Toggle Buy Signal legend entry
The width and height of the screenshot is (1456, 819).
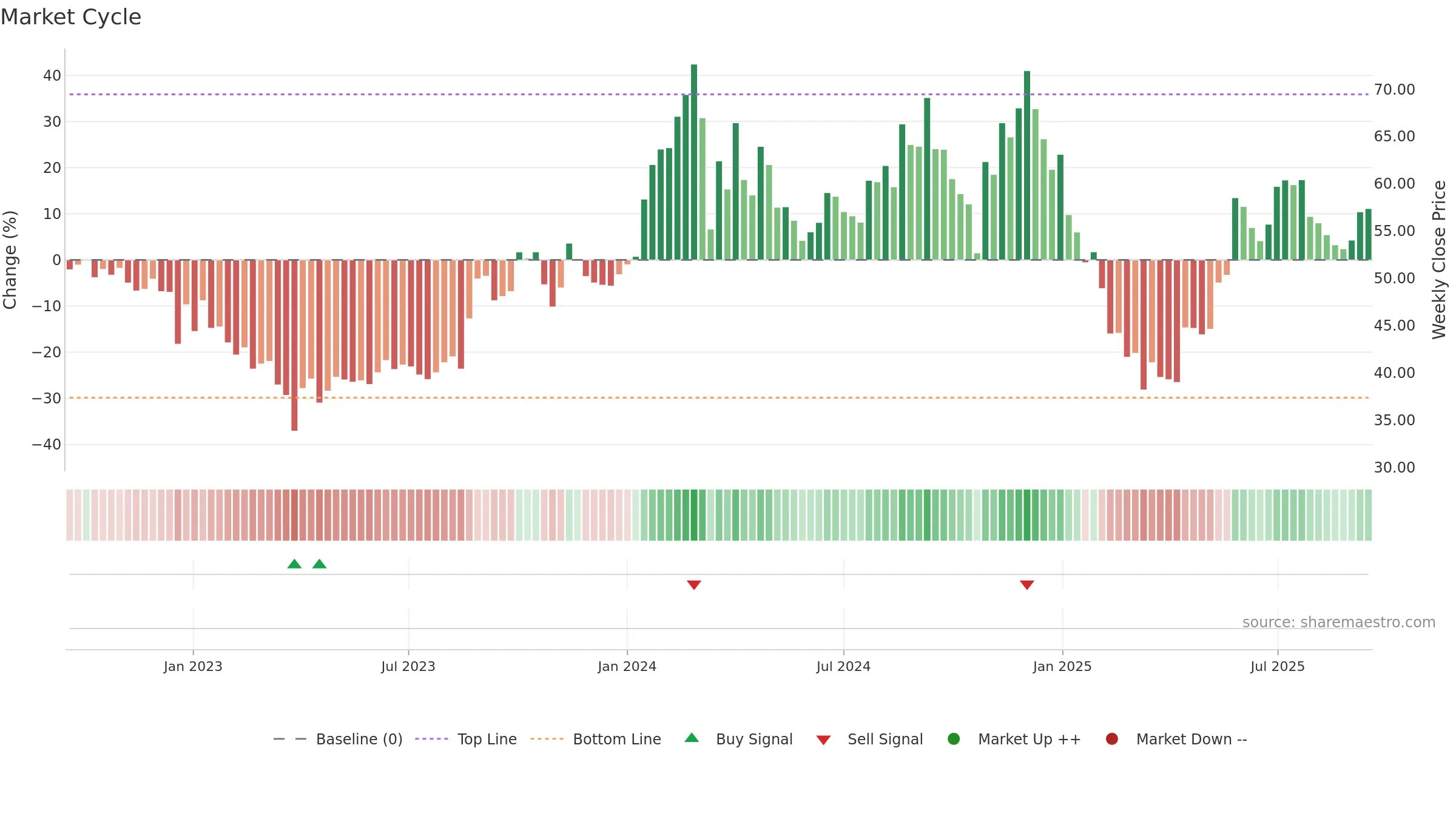point(738,739)
